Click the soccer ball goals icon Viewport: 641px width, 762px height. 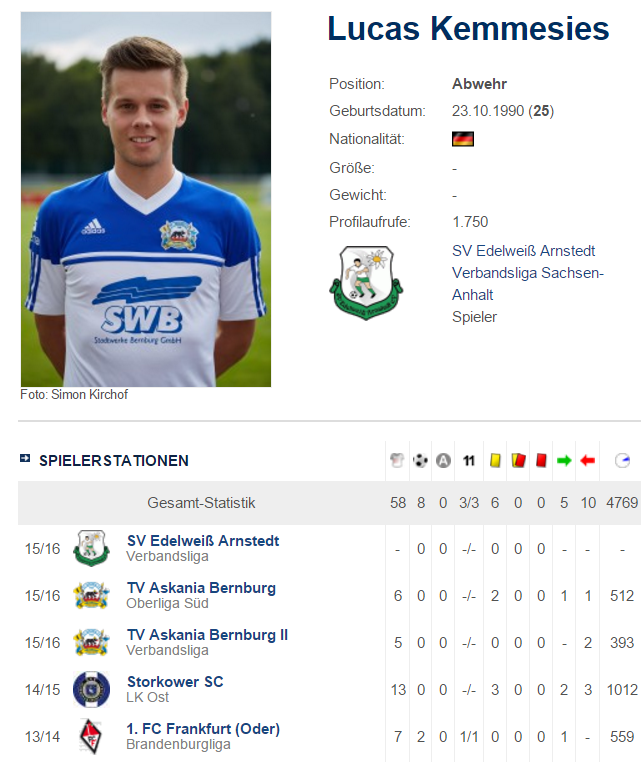(x=420, y=460)
